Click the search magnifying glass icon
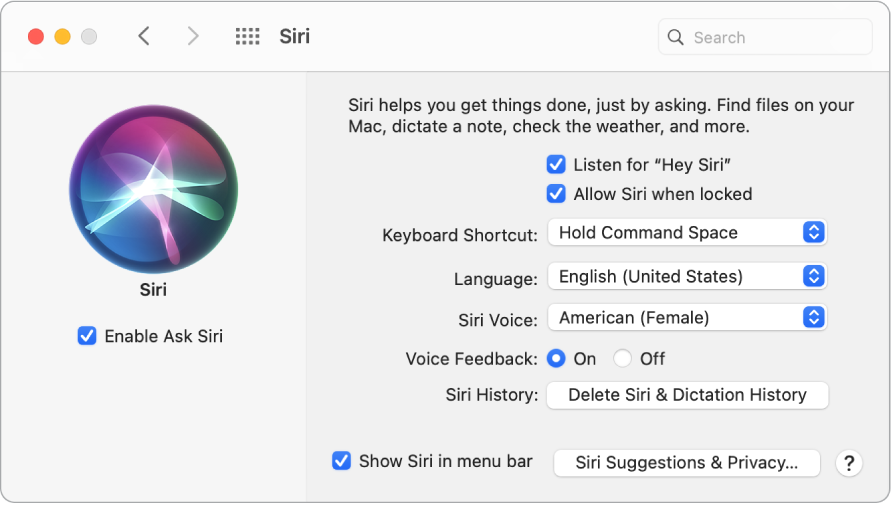The image size is (893, 505). click(x=675, y=38)
